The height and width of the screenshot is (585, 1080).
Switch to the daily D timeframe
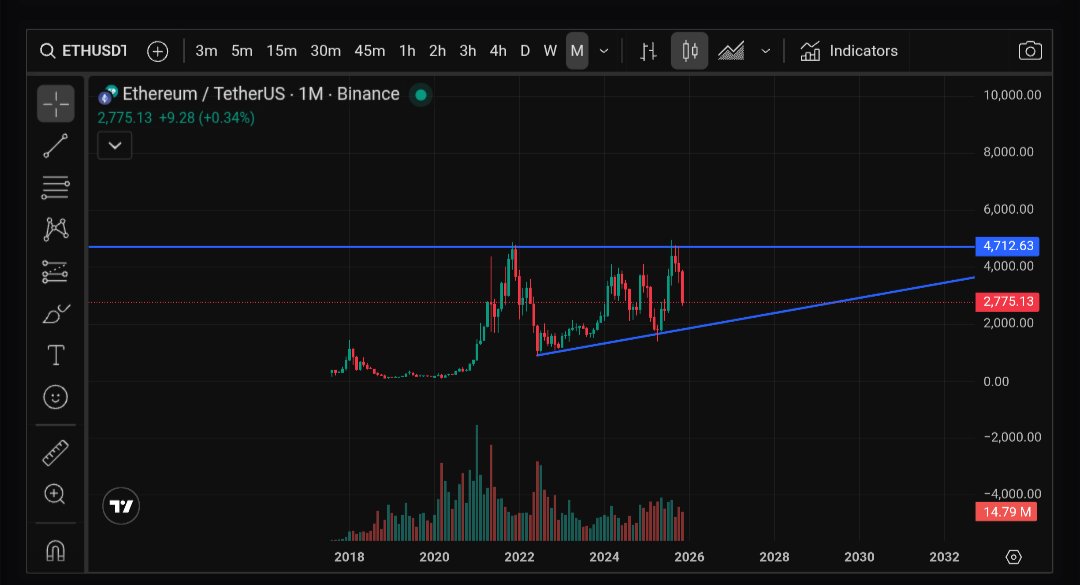(x=525, y=51)
